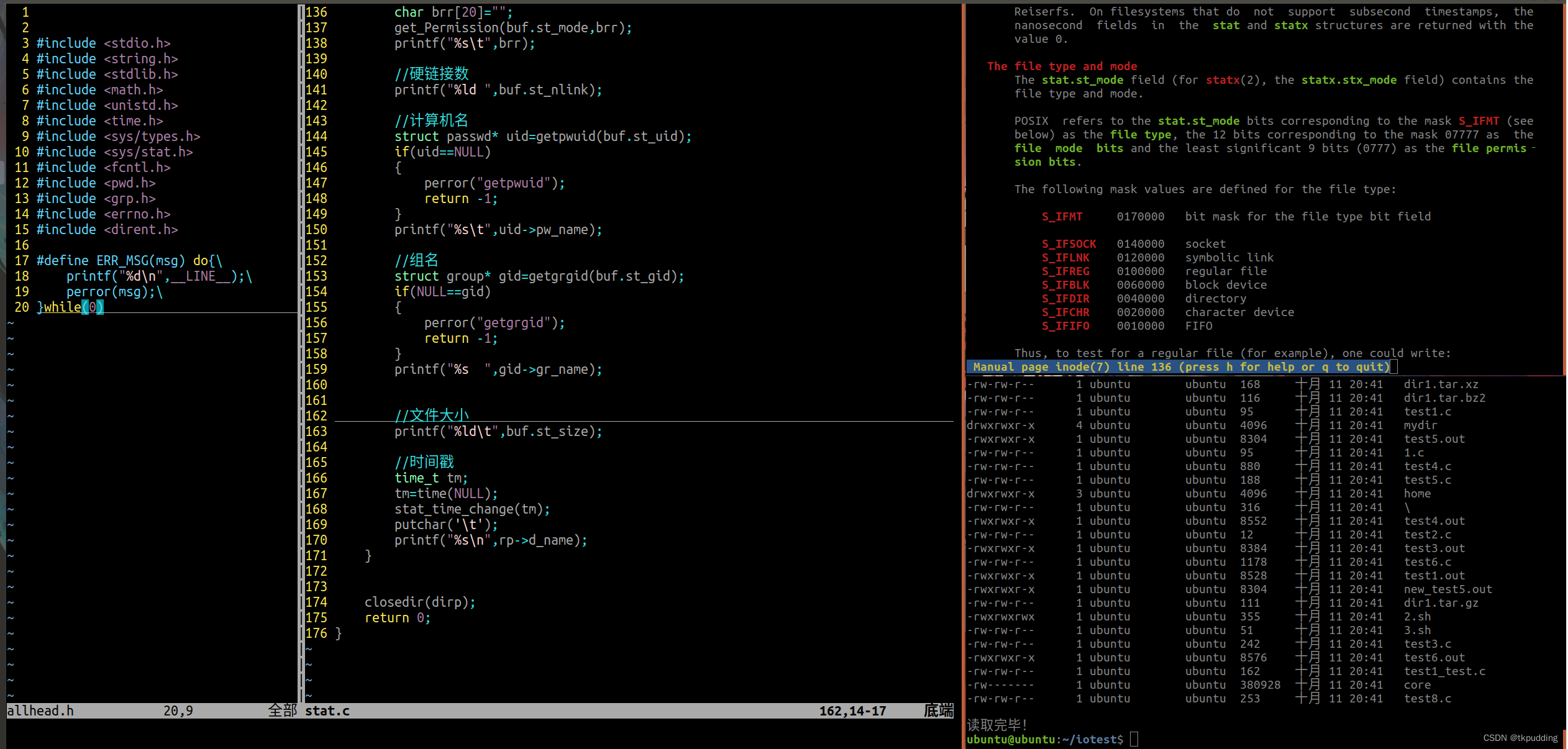Click the S_IFSOCK constant in man page

click(1069, 243)
